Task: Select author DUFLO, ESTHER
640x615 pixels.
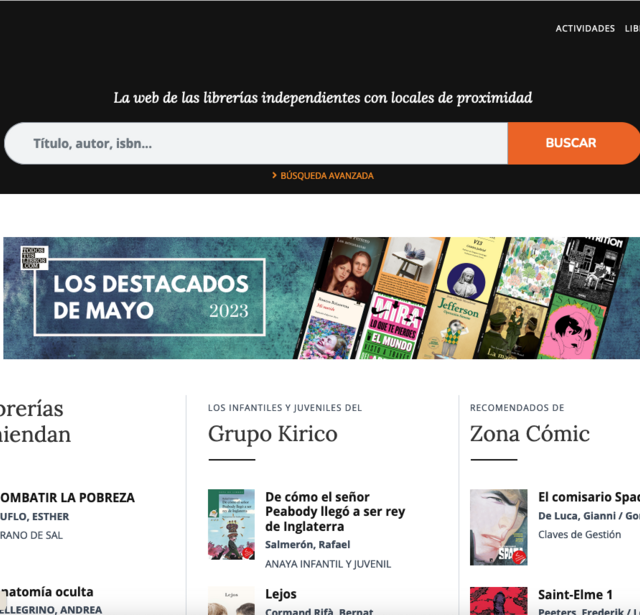Action: pos(34,517)
